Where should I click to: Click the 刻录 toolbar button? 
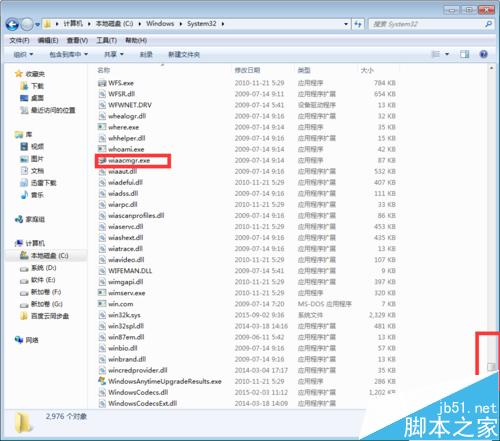click(x=146, y=54)
